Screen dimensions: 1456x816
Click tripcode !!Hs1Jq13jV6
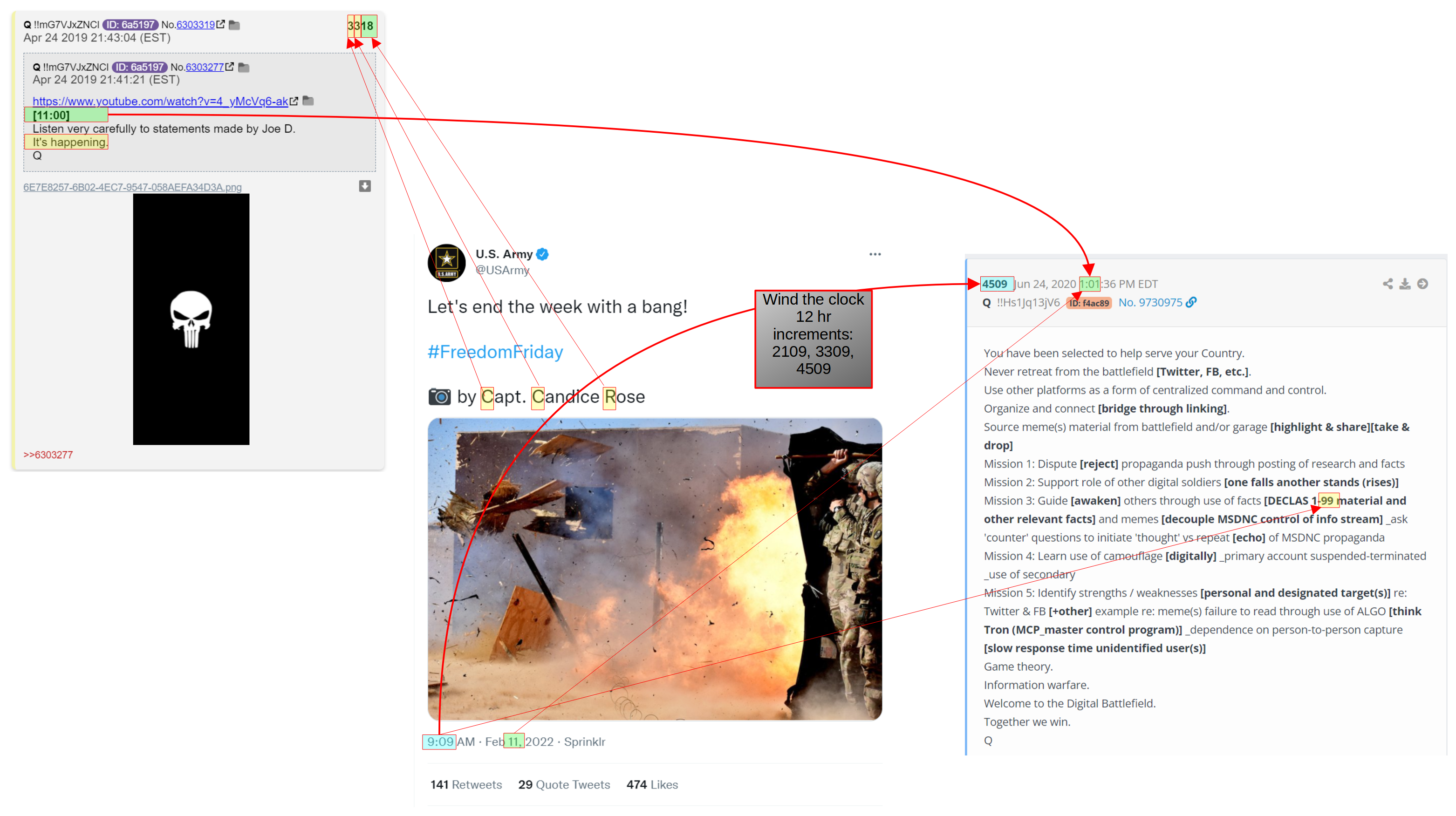(x=1029, y=302)
